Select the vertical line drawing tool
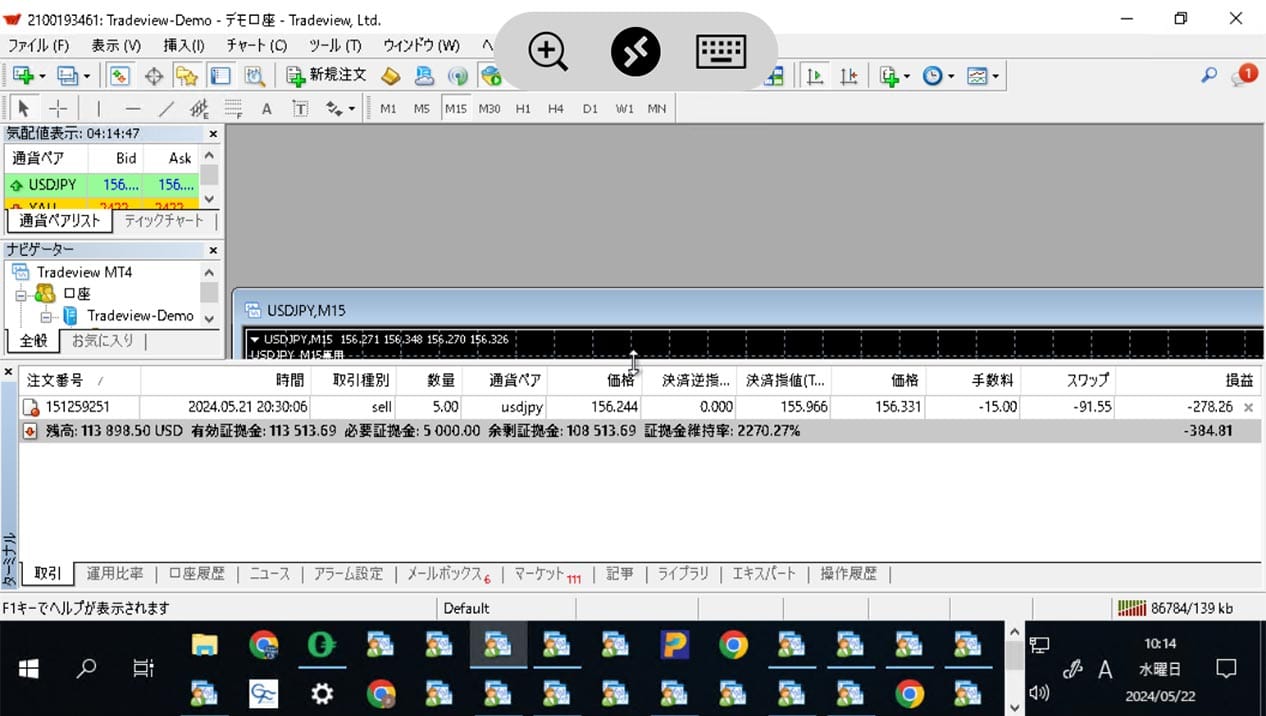1266x716 pixels. click(x=98, y=108)
